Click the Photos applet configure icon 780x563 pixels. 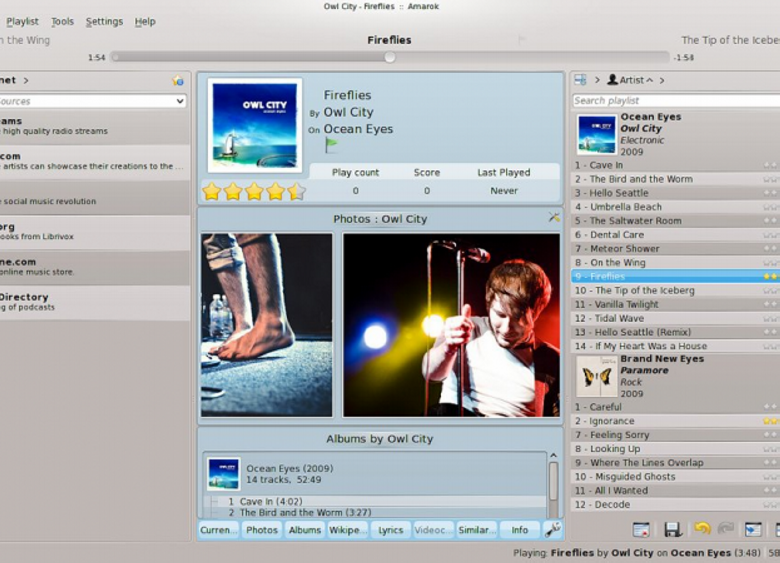click(554, 217)
